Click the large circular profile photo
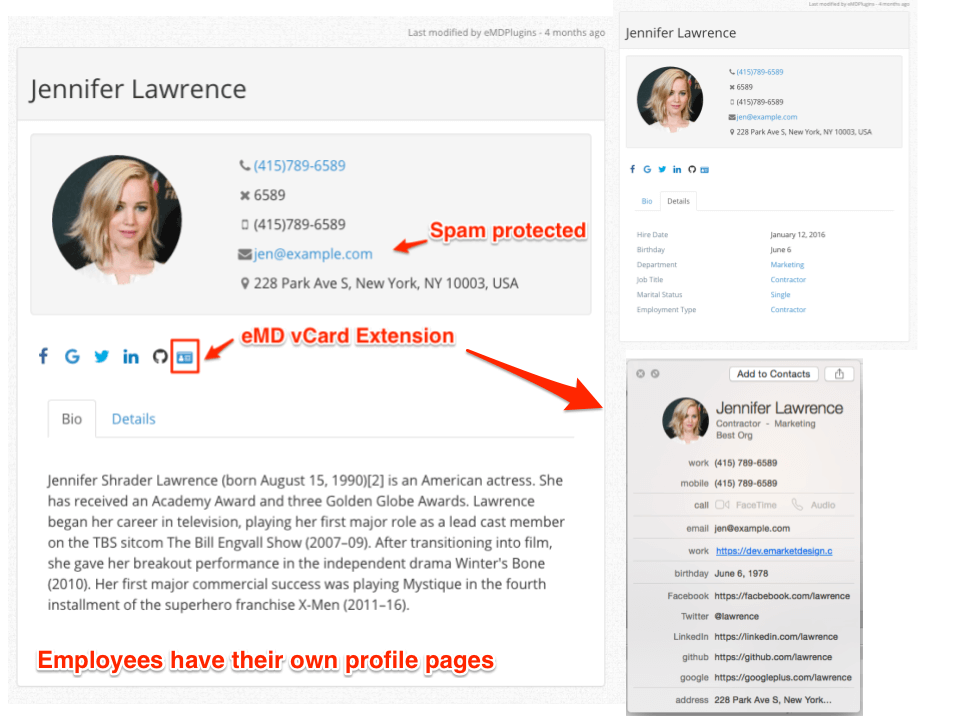The height and width of the screenshot is (720, 960). [x=117, y=220]
